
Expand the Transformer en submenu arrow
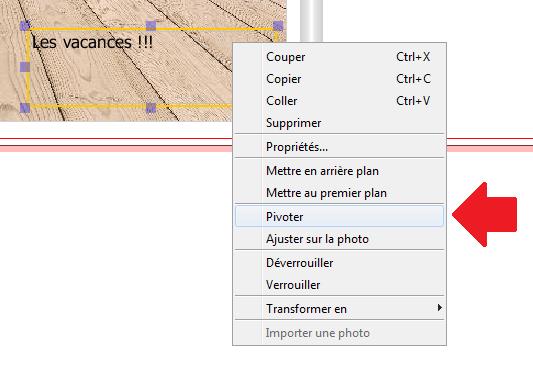coord(440,308)
